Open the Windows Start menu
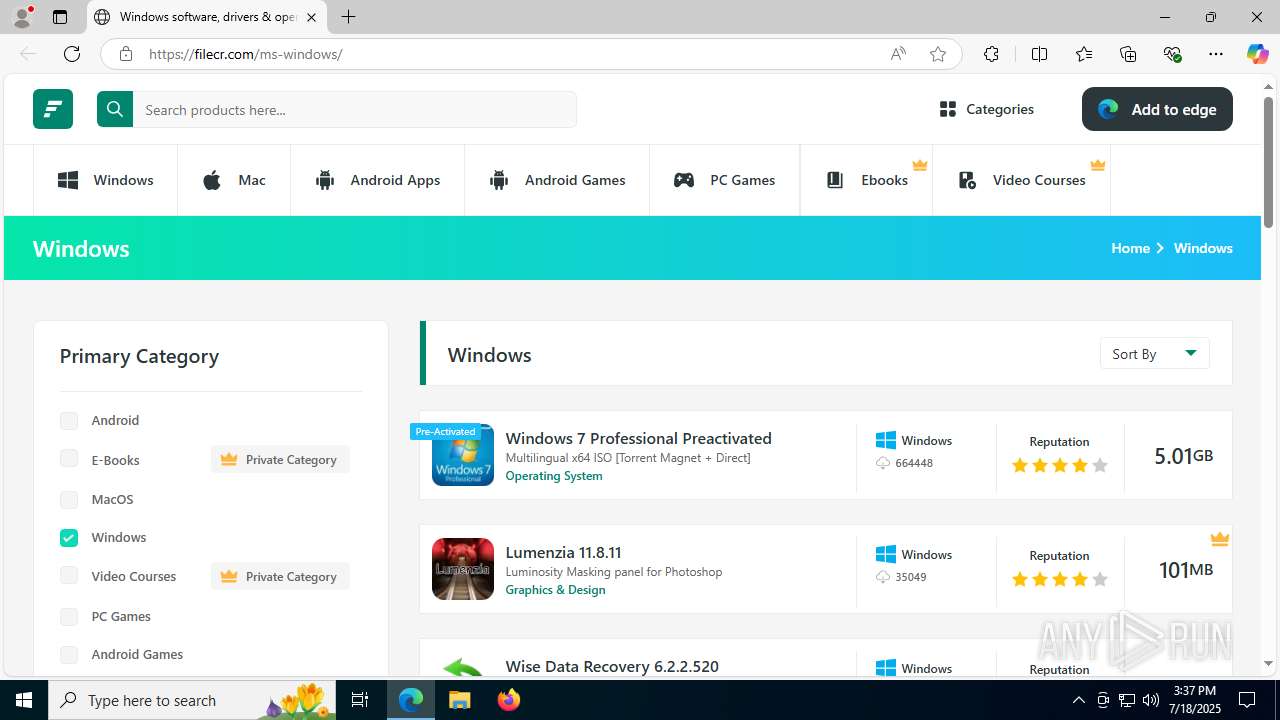Viewport: 1280px width, 720px height. [x=24, y=700]
